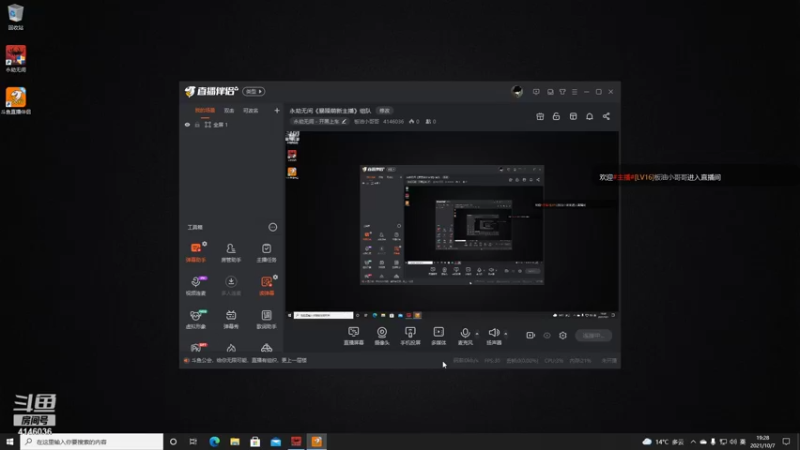
Task: Toggle lock for 全屏 1 source
Action: [x=197, y=124]
